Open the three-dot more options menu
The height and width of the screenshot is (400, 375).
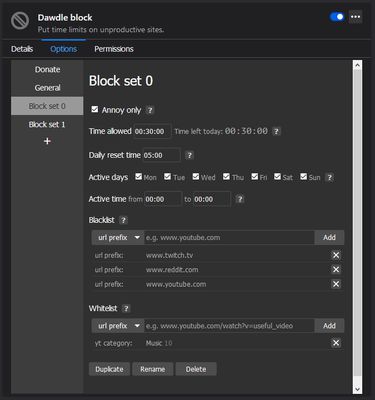pyautogui.click(x=355, y=17)
